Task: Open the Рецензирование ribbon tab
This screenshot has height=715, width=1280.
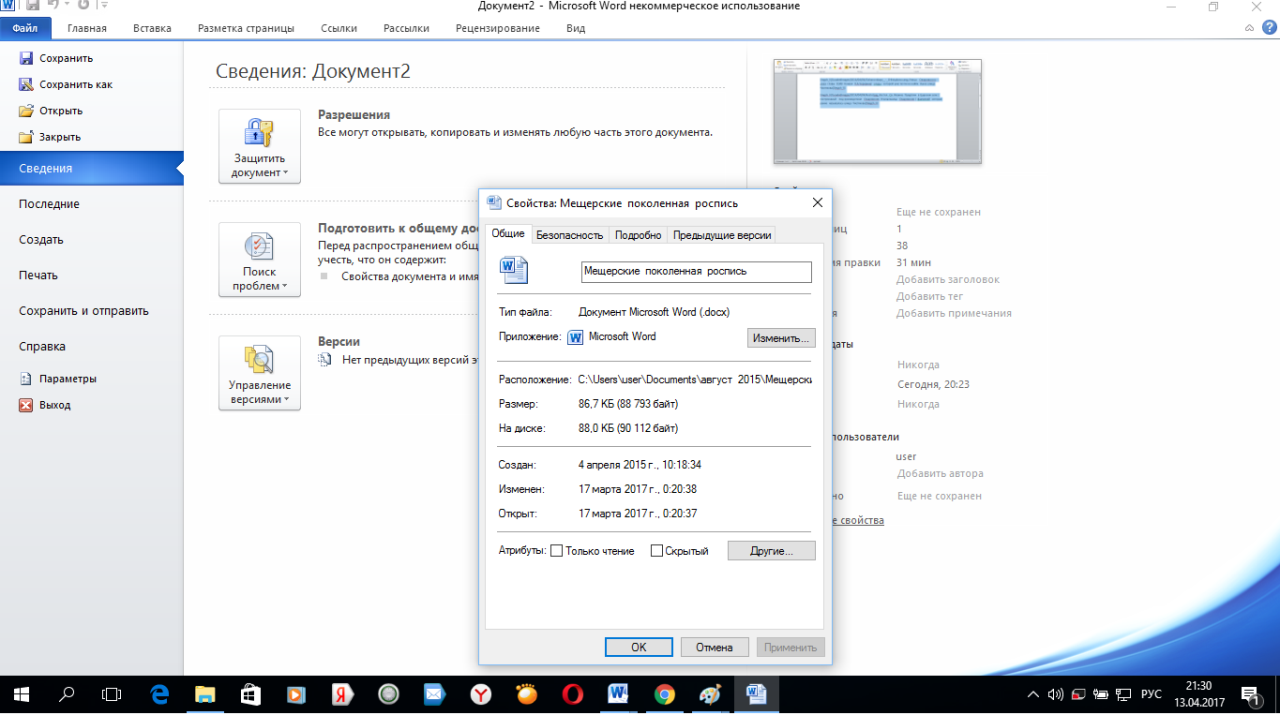Action: [498, 28]
